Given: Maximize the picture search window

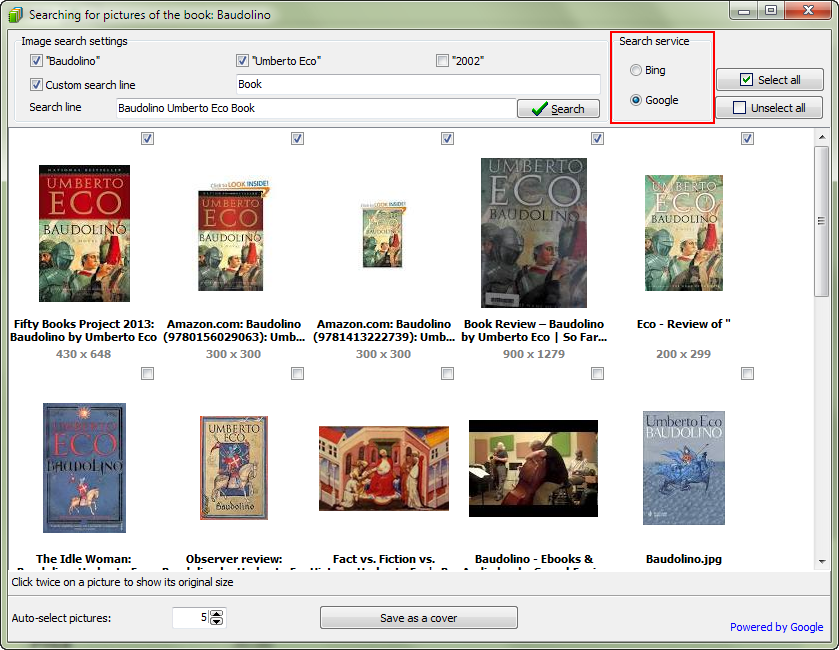Looking at the screenshot, I should (771, 10).
